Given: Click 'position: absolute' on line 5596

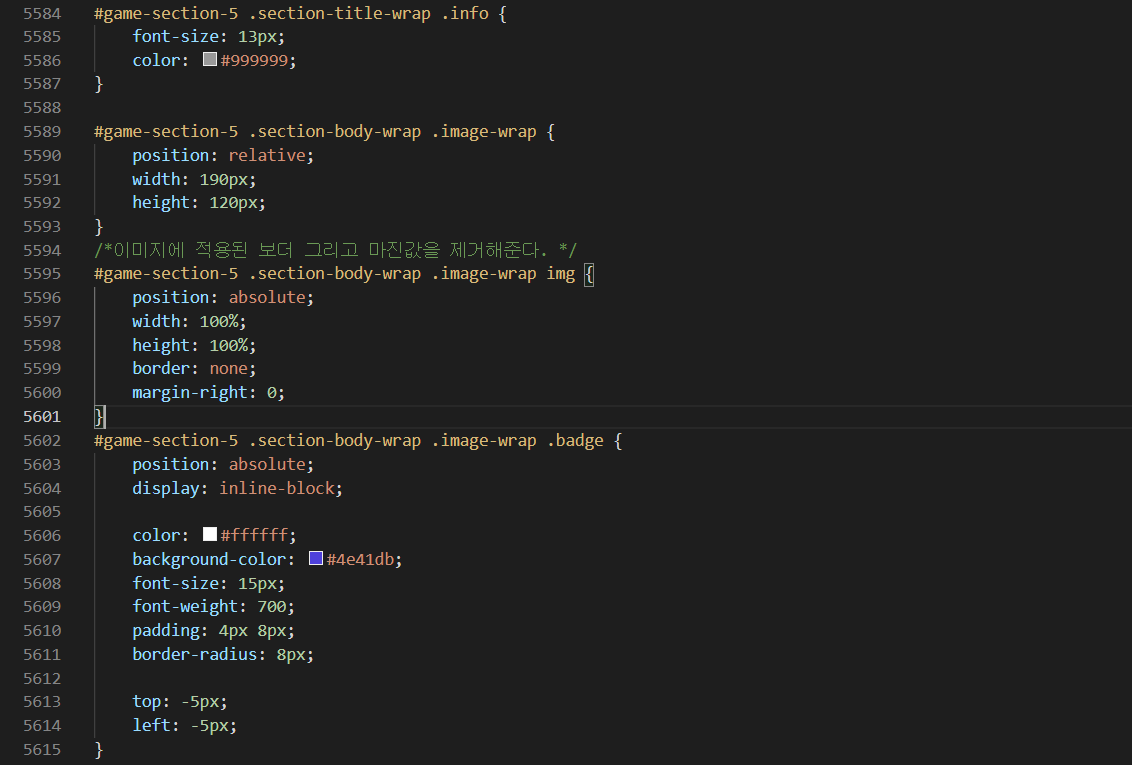Looking at the screenshot, I should coord(223,297).
